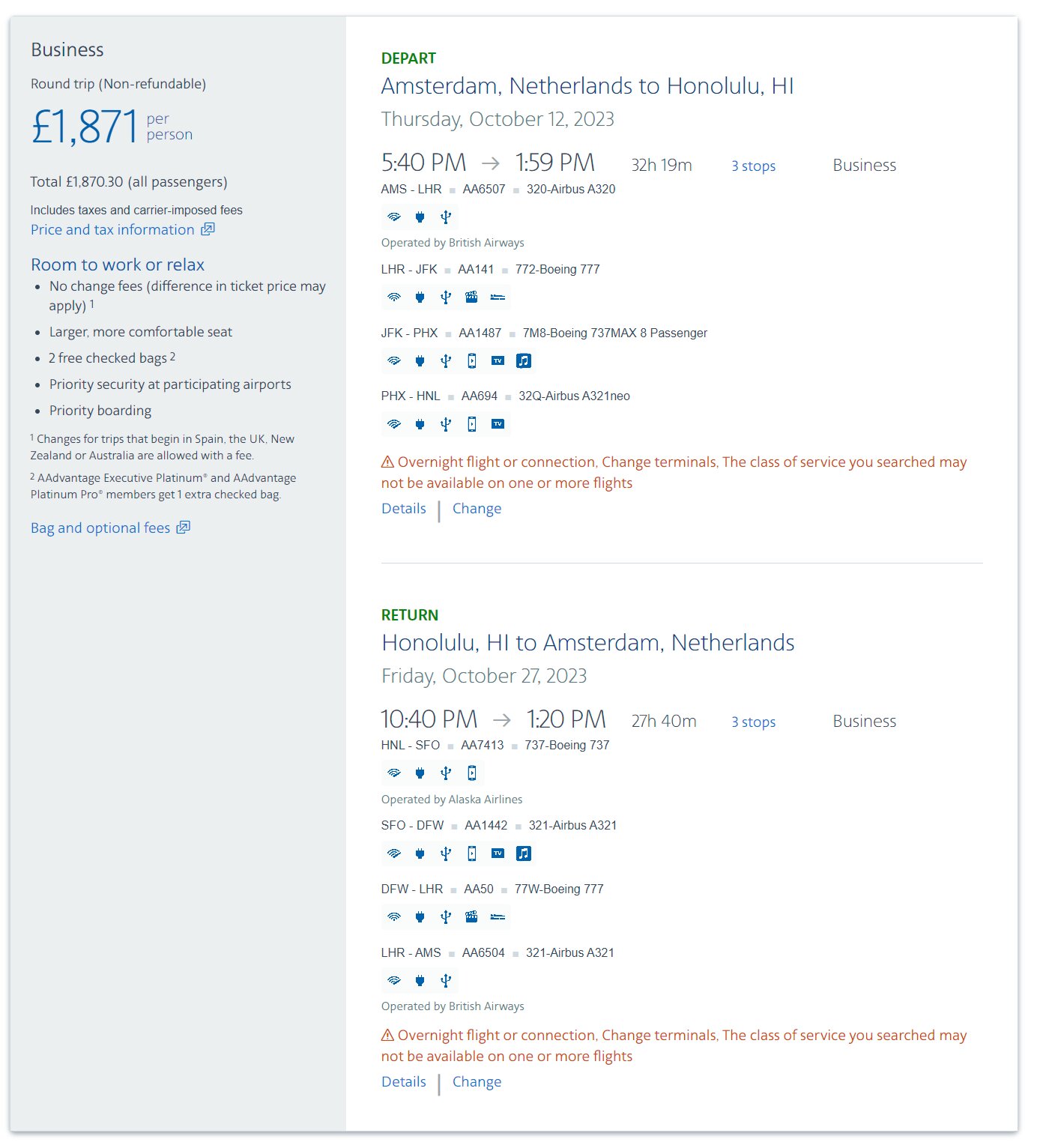Show the 3 stops on the departing flight

click(754, 166)
